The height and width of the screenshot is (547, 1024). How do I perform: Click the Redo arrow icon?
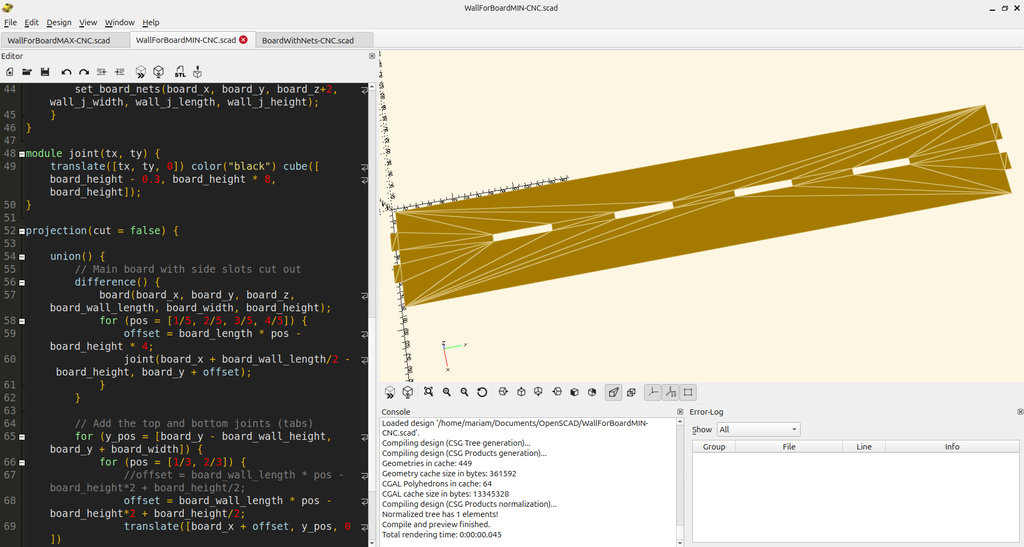point(84,72)
